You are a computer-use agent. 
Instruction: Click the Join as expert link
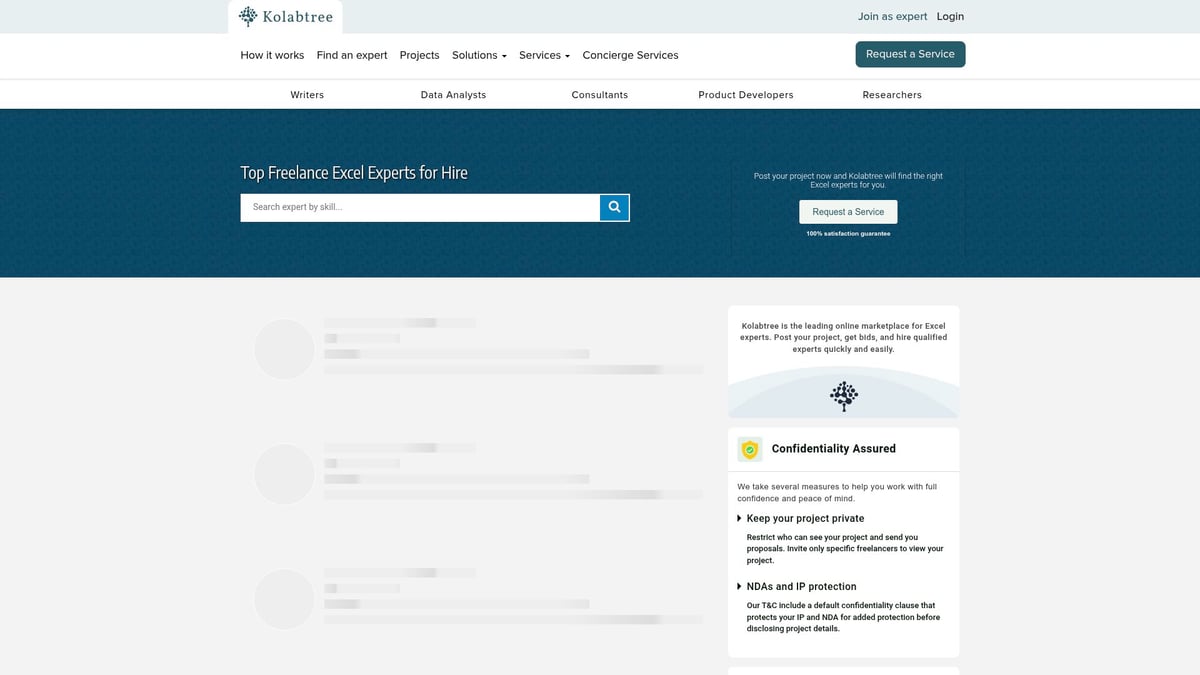click(x=892, y=16)
